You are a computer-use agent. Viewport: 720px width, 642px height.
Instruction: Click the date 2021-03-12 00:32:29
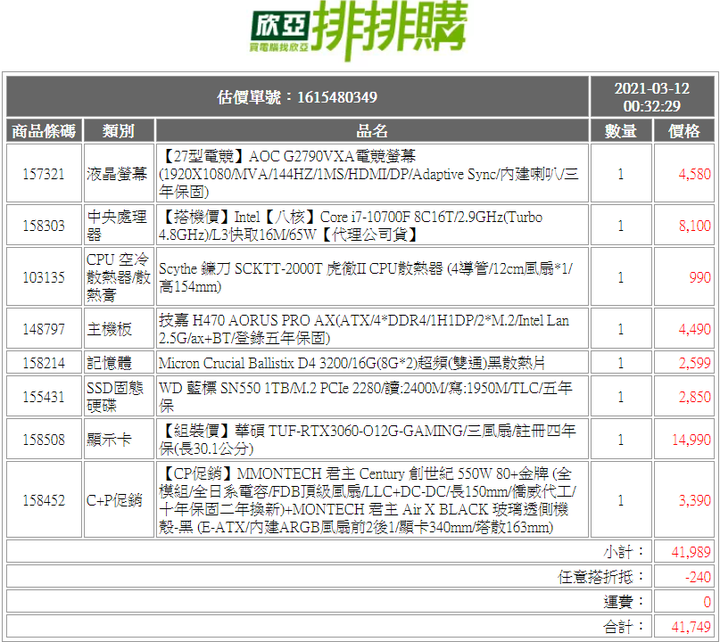652,97
